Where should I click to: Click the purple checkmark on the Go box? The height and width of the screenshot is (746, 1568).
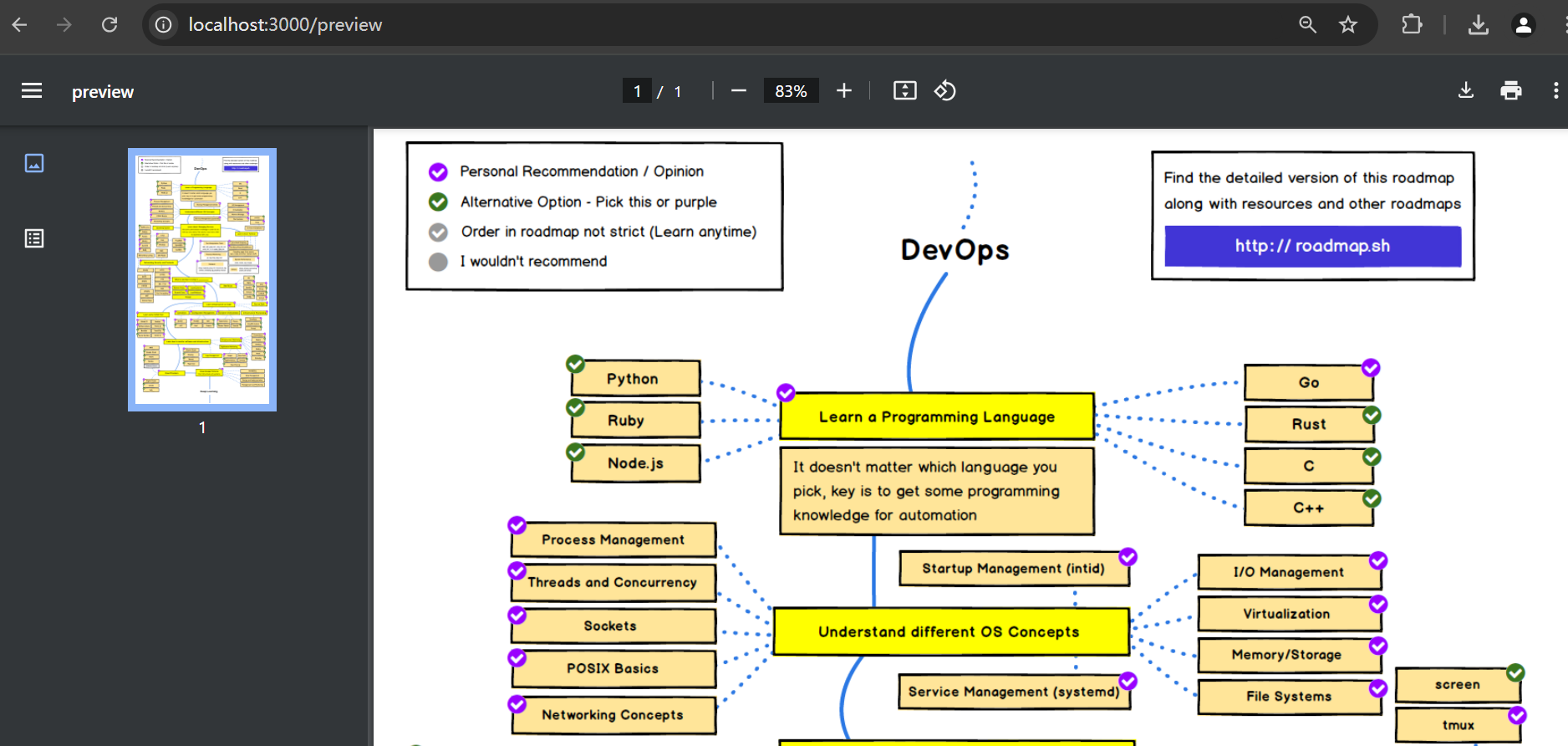(1371, 368)
